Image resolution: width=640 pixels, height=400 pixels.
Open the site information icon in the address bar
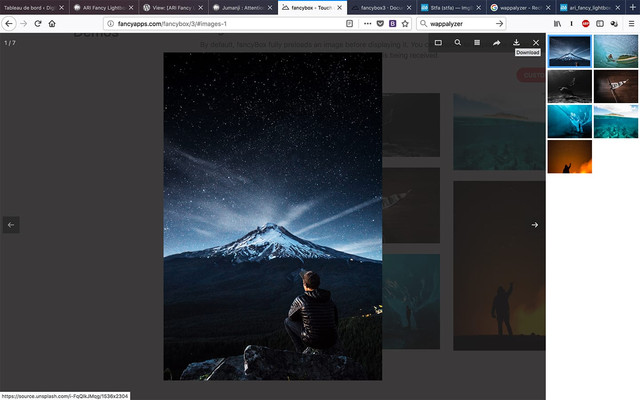point(110,24)
